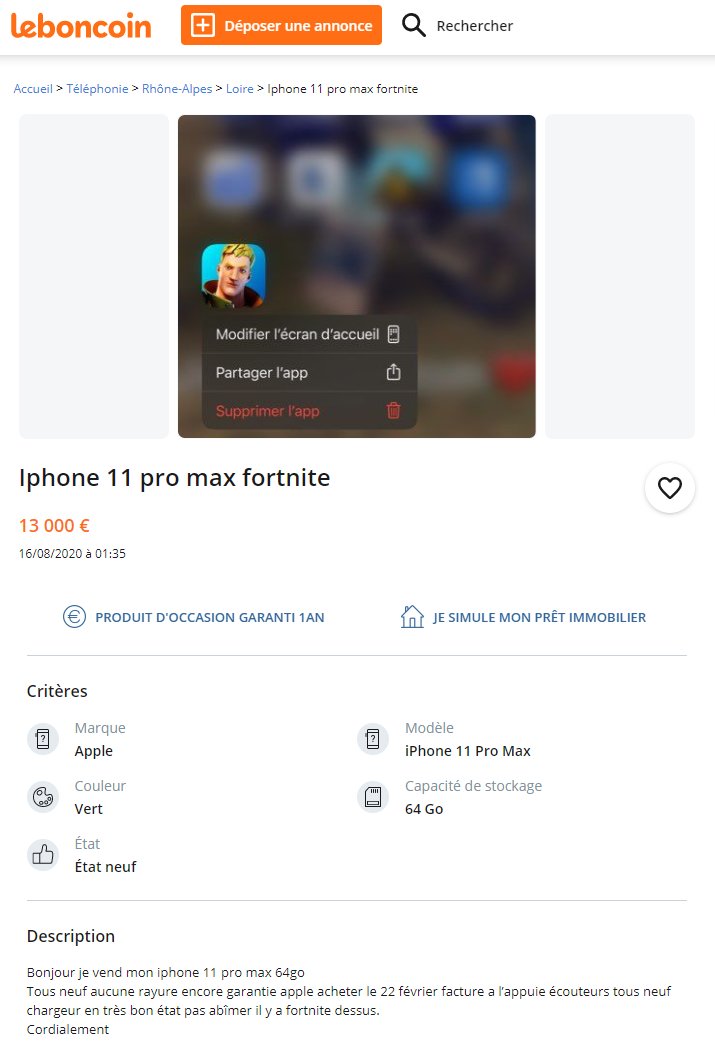Click the phone icon beside Marque

(x=43, y=739)
